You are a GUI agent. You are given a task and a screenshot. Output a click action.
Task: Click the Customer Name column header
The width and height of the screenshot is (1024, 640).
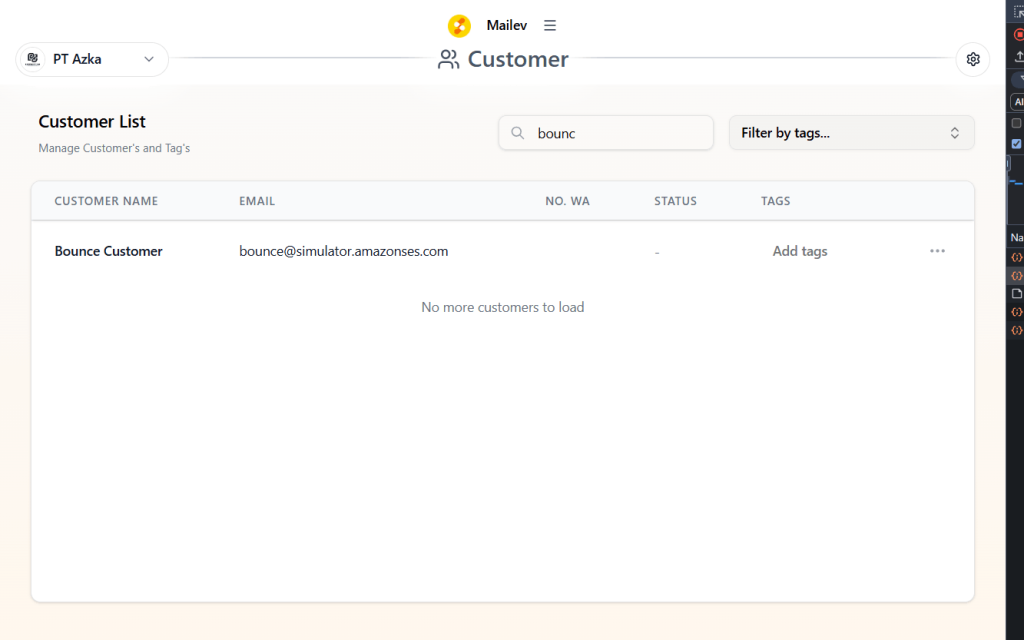coord(106,201)
